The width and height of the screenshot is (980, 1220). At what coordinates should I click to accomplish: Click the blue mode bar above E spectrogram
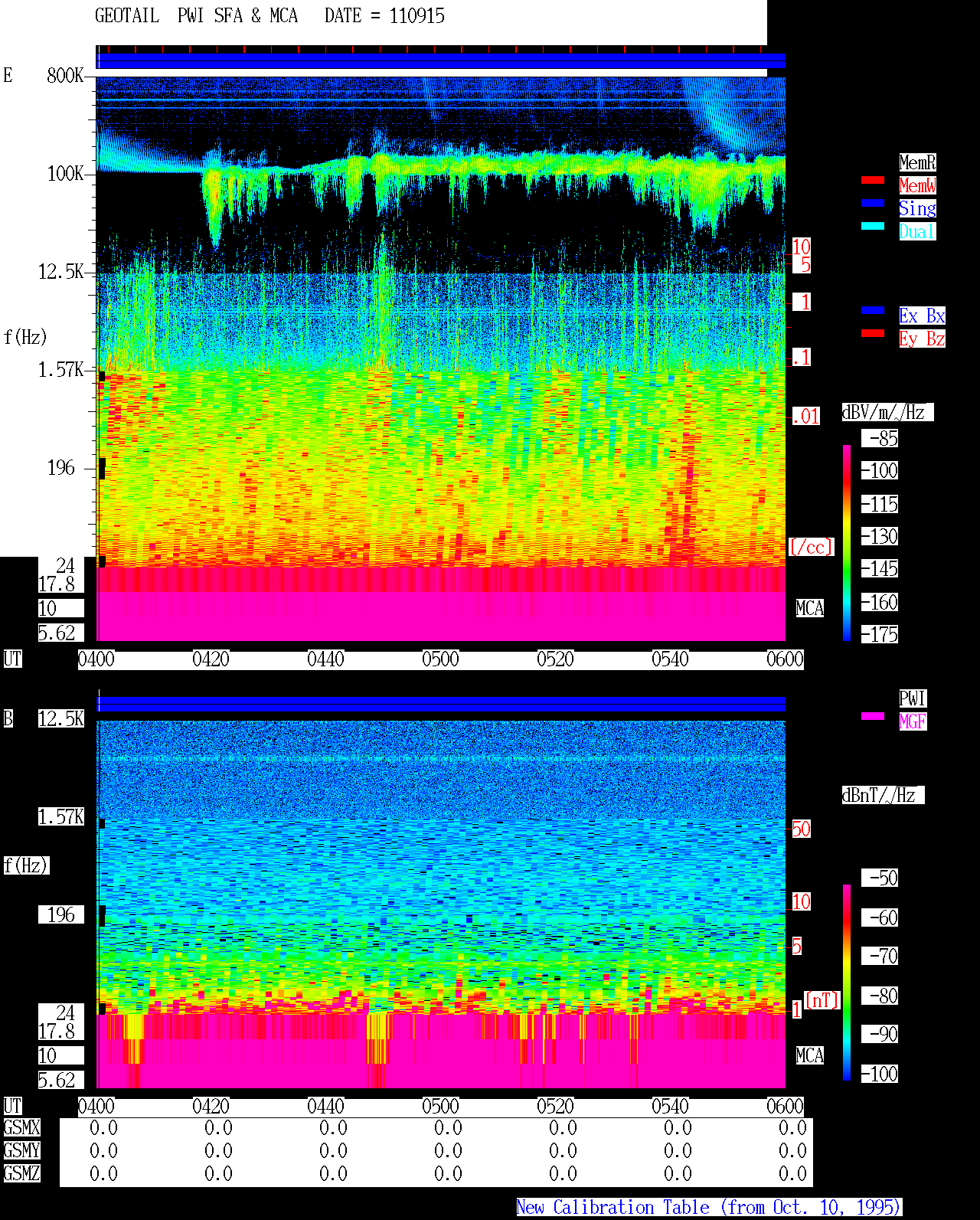point(441,61)
